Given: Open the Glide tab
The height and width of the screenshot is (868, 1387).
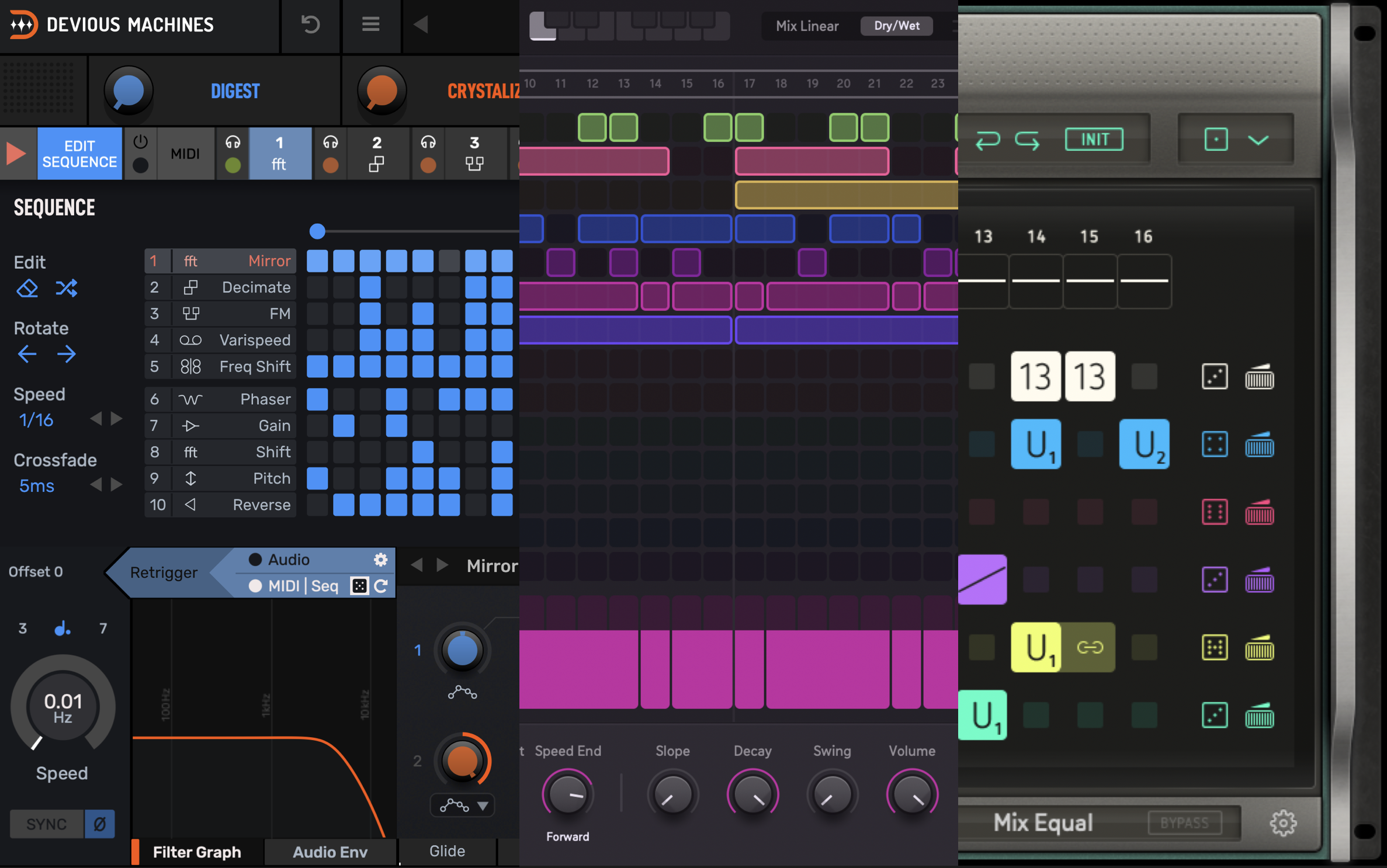Looking at the screenshot, I should point(447,851).
